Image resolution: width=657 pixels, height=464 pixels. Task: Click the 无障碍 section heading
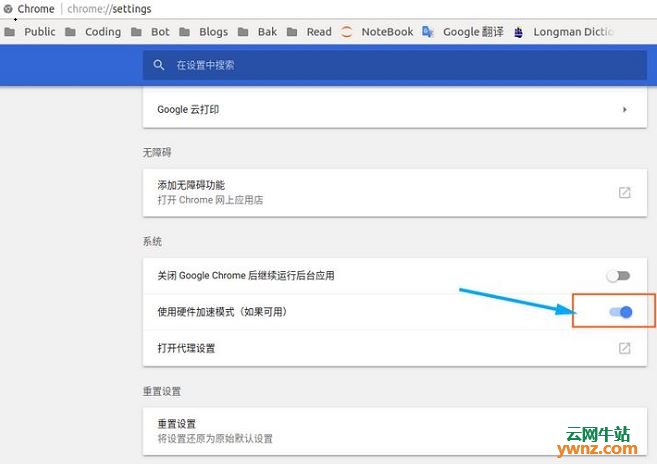(157, 152)
